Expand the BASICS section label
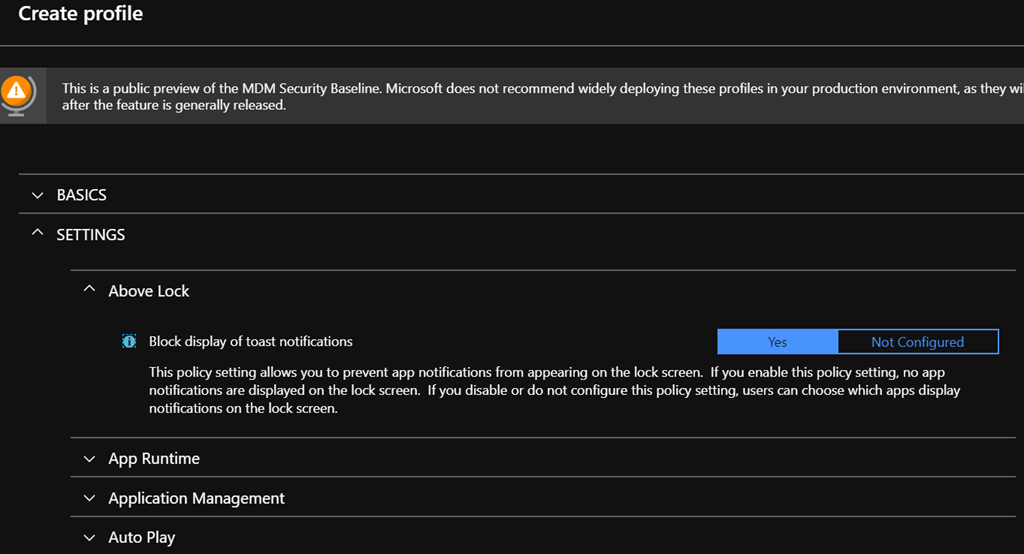The height and width of the screenshot is (554, 1024). (x=82, y=195)
